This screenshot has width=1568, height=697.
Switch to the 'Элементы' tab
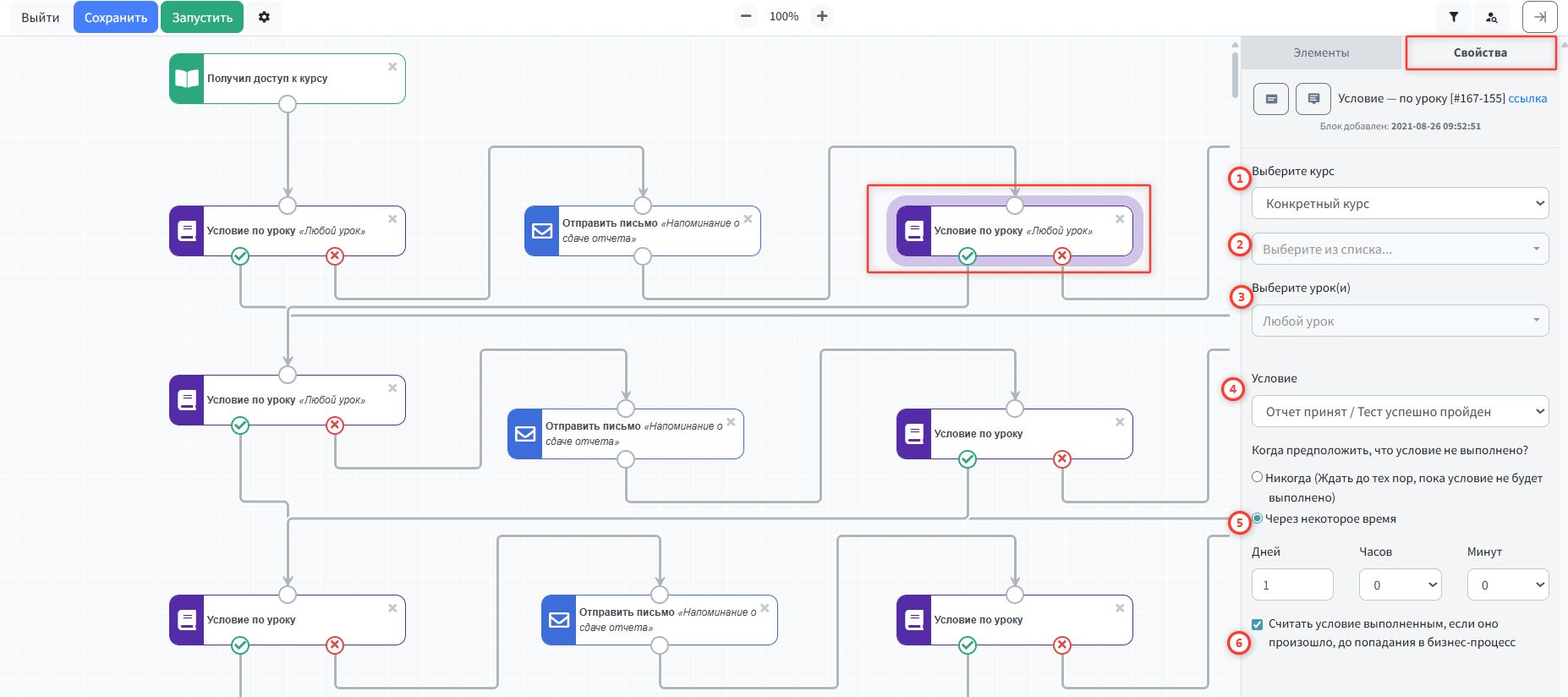(x=1321, y=52)
